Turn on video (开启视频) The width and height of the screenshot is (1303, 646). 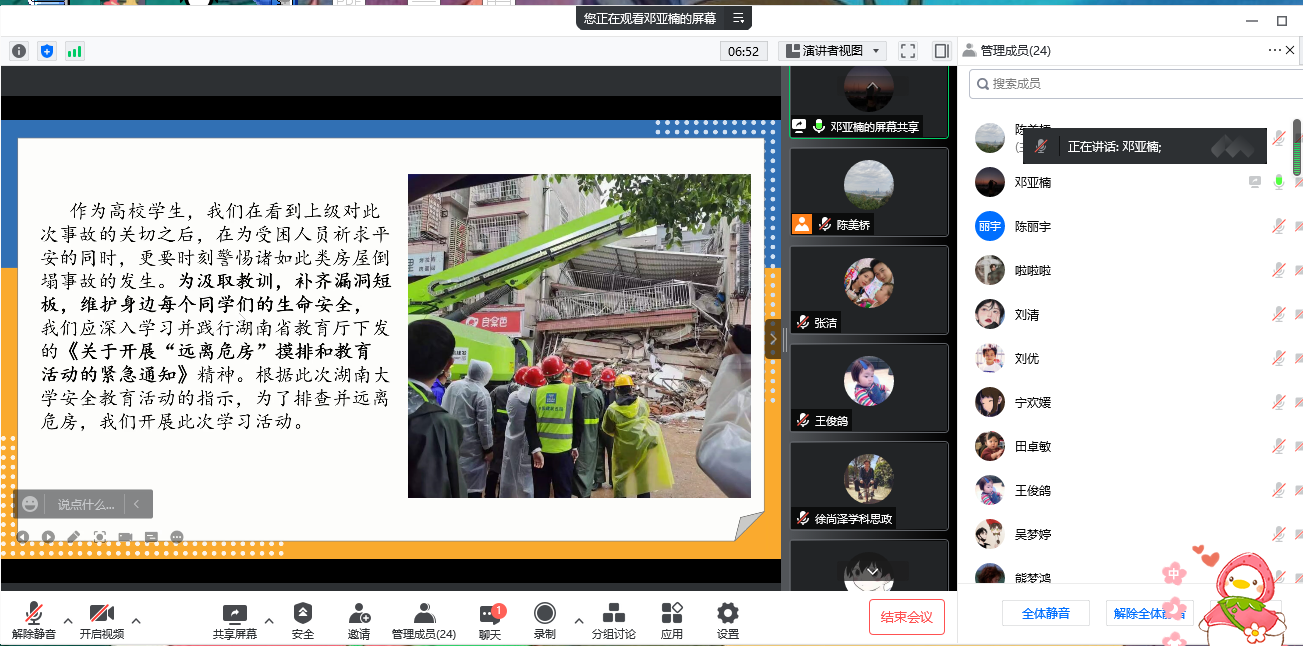[x=101, y=620]
